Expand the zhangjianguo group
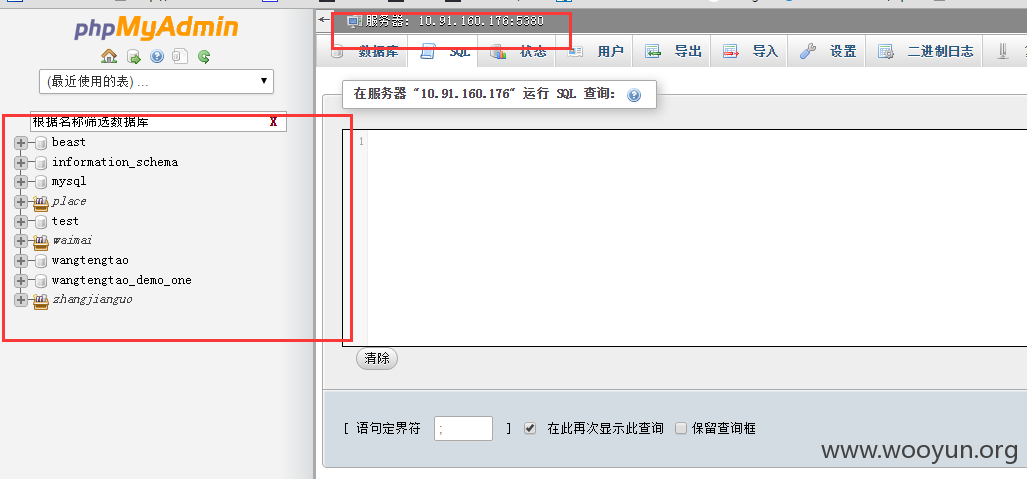 click(21, 300)
